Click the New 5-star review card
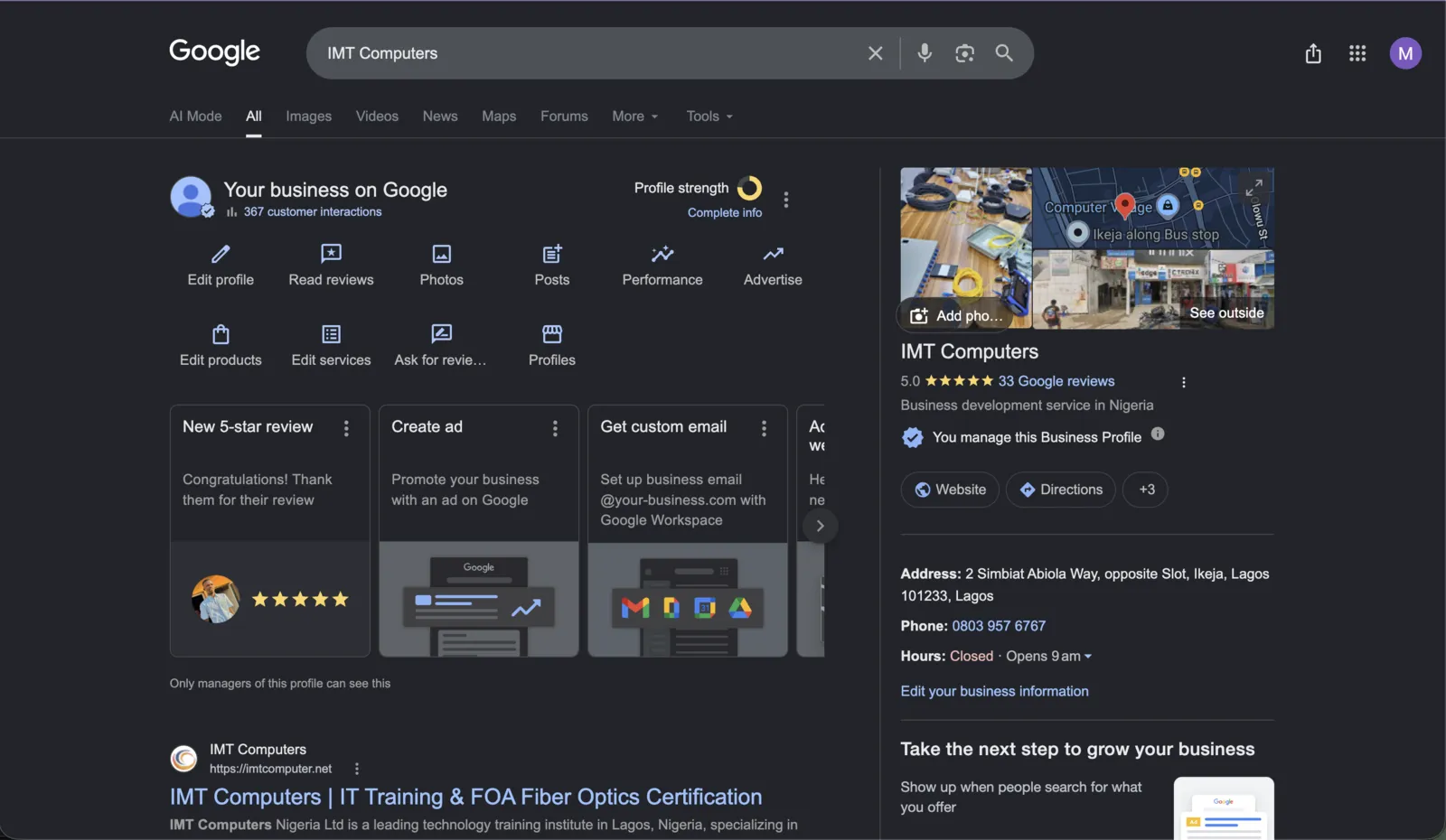This screenshot has height=840, width=1446. click(x=270, y=531)
